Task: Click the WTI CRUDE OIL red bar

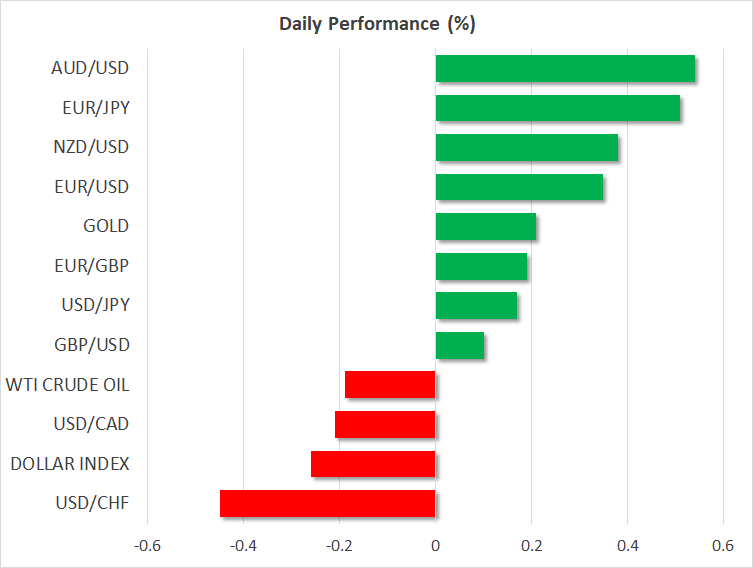Action: tap(390, 385)
